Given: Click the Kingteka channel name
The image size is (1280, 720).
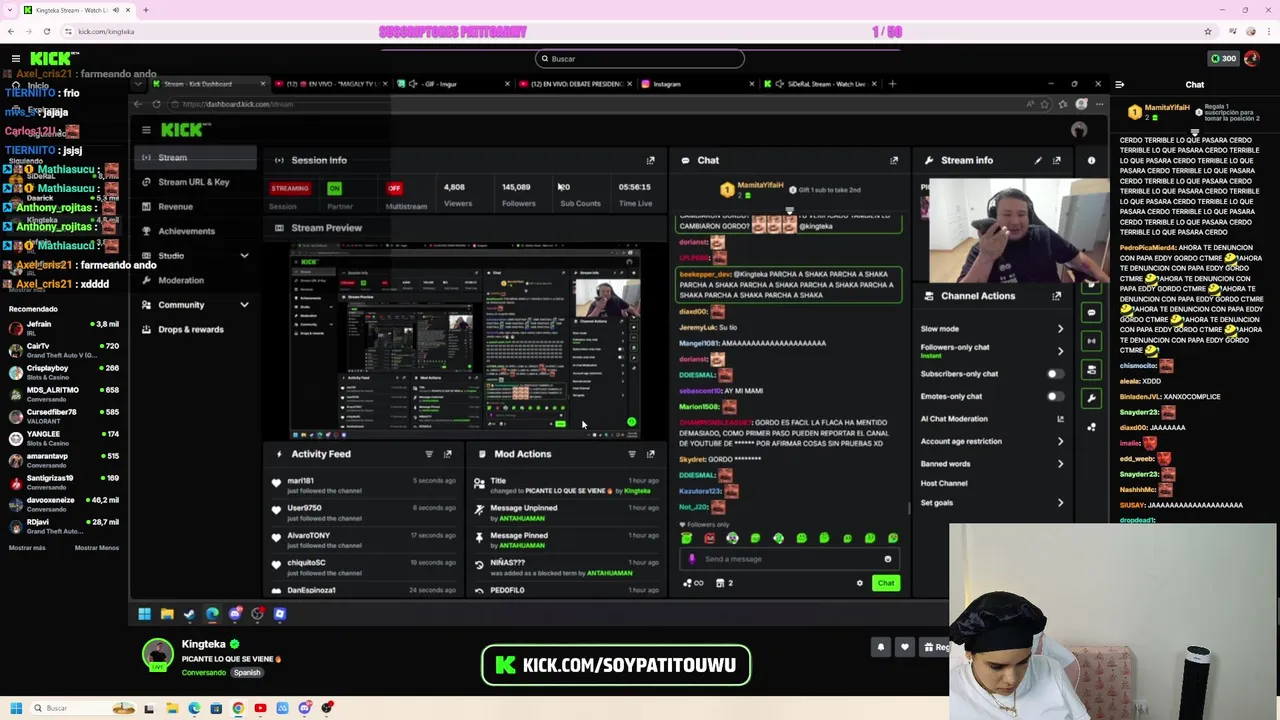Looking at the screenshot, I should pos(204,645).
